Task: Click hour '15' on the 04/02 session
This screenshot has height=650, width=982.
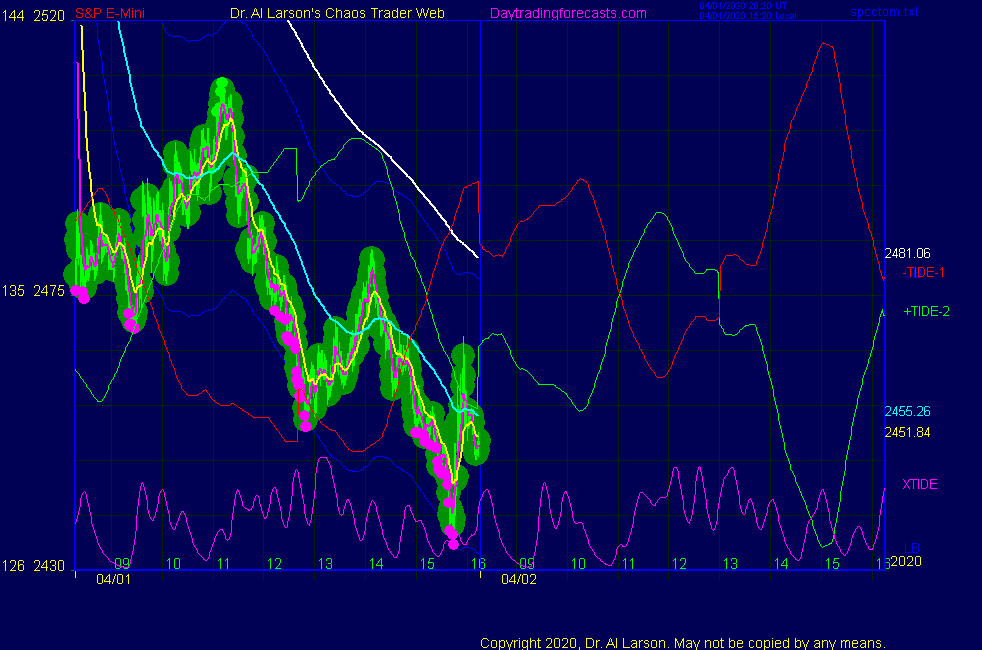Action: click(x=832, y=564)
